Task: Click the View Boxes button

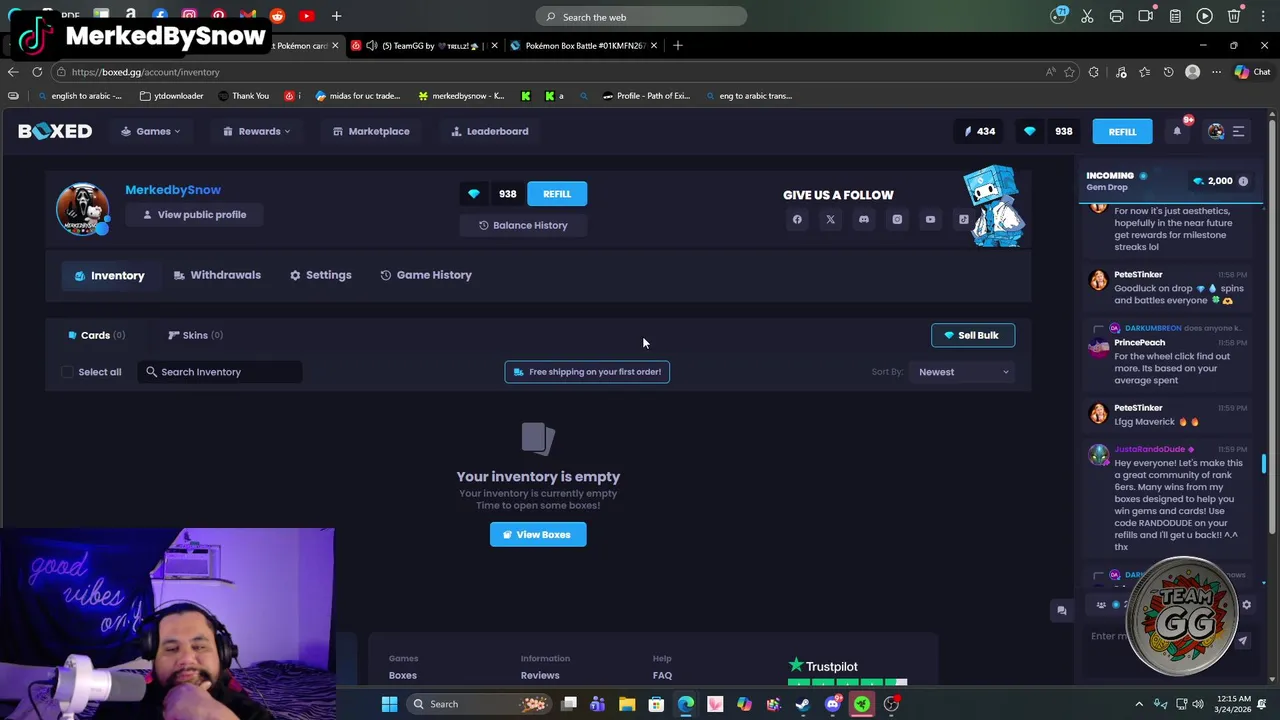Action: (538, 534)
